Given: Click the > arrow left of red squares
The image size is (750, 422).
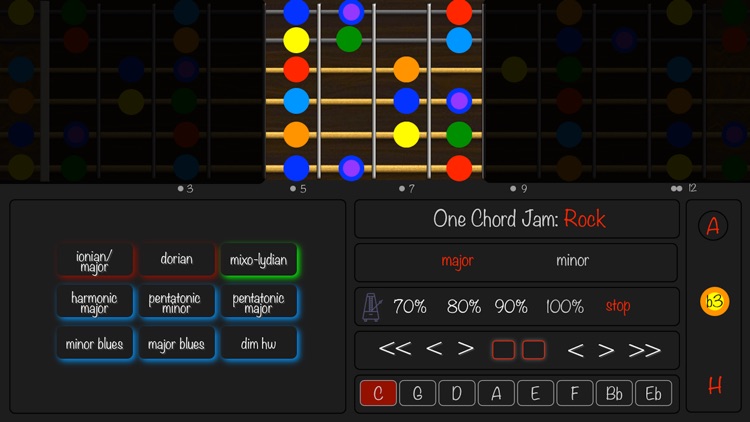Looking at the screenshot, I should pyautogui.click(x=465, y=349).
